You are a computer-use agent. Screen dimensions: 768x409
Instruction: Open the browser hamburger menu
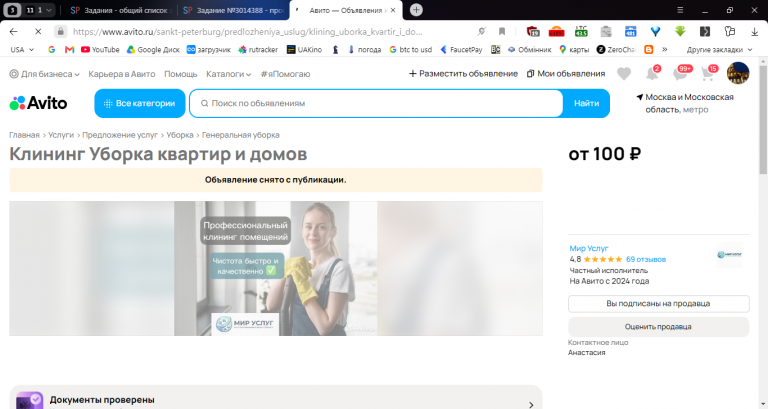(x=680, y=10)
